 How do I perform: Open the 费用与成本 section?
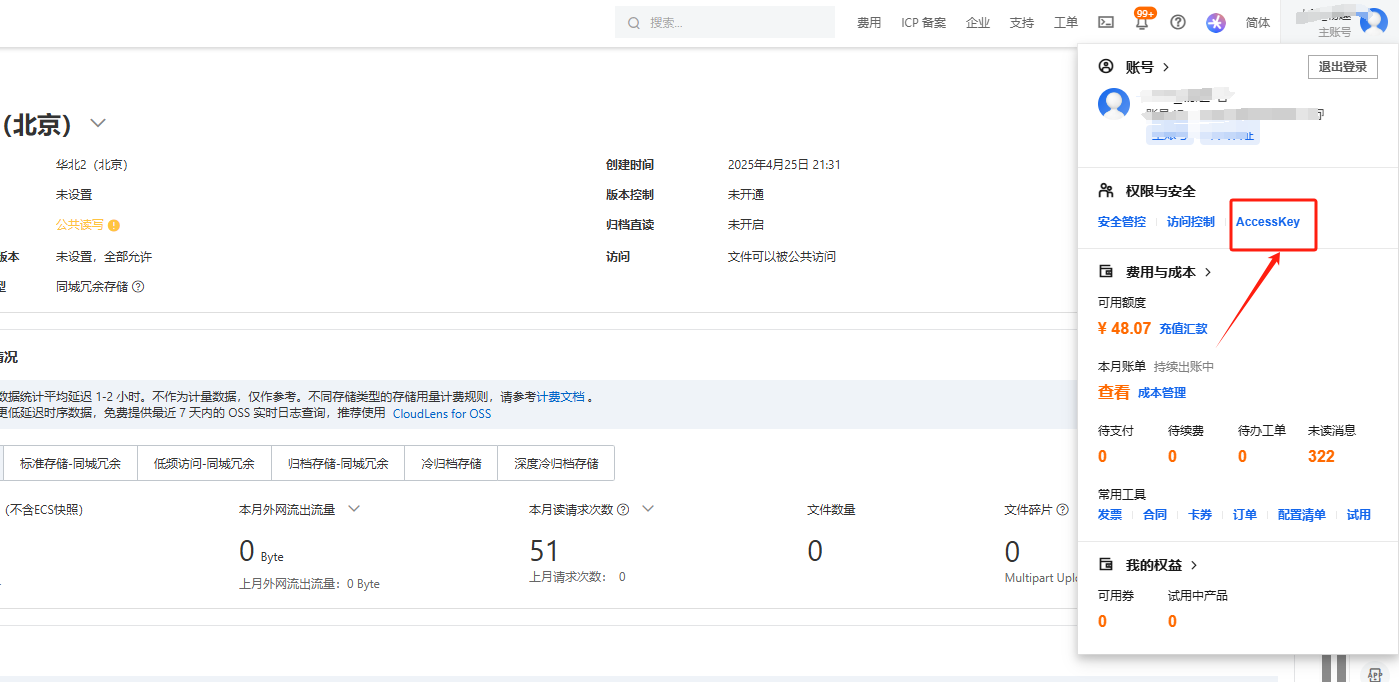[x=1160, y=272]
